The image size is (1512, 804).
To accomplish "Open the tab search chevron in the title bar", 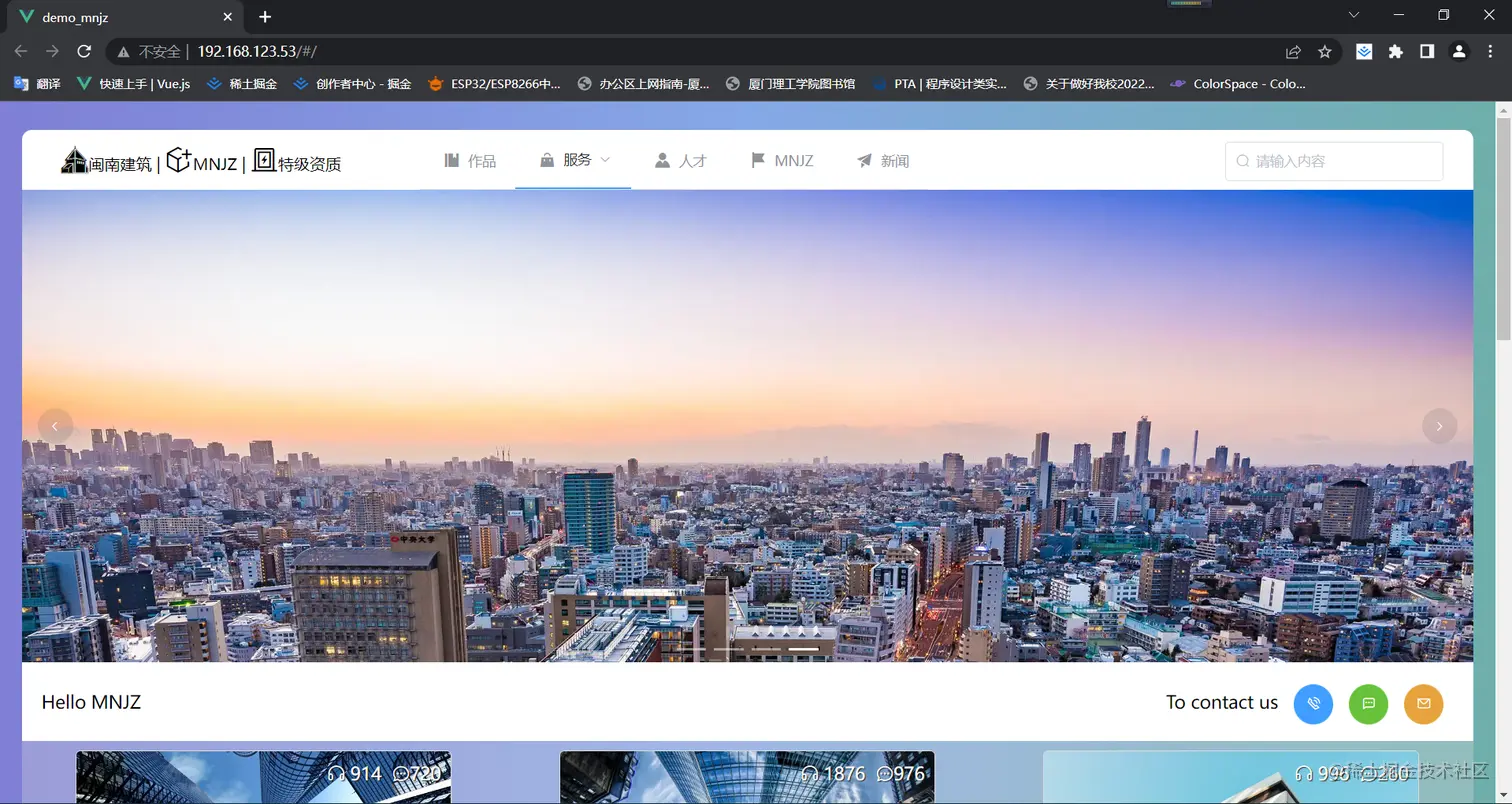I will 1354,15.
